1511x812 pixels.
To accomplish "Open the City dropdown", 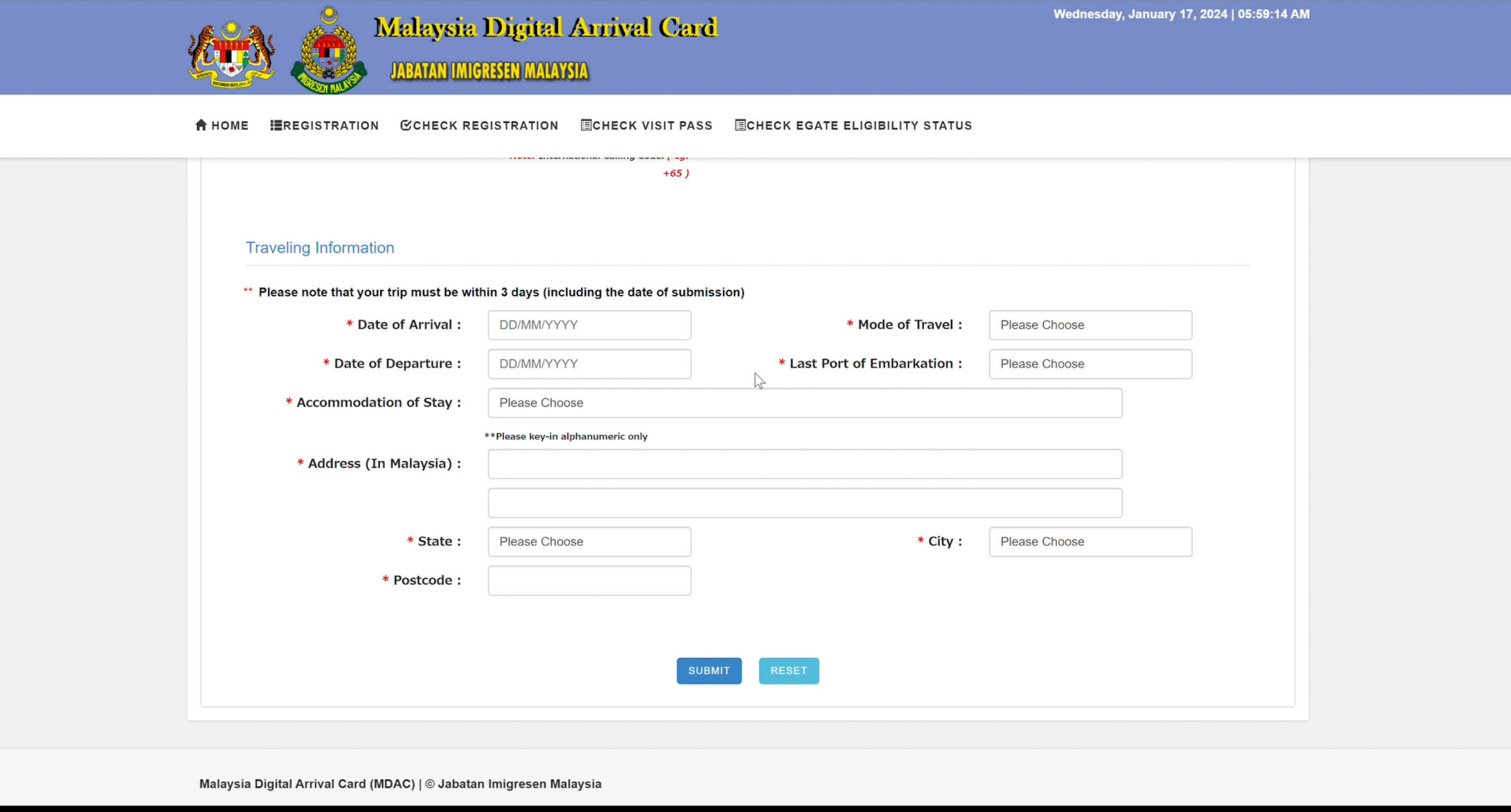I will click(1090, 541).
